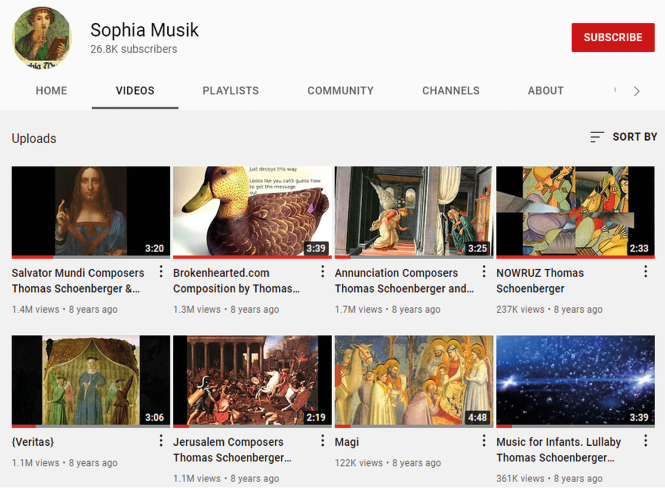Open options menu for Magi video
Image resolution: width=665 pixels, height=488 pixels.
point(484,441)
